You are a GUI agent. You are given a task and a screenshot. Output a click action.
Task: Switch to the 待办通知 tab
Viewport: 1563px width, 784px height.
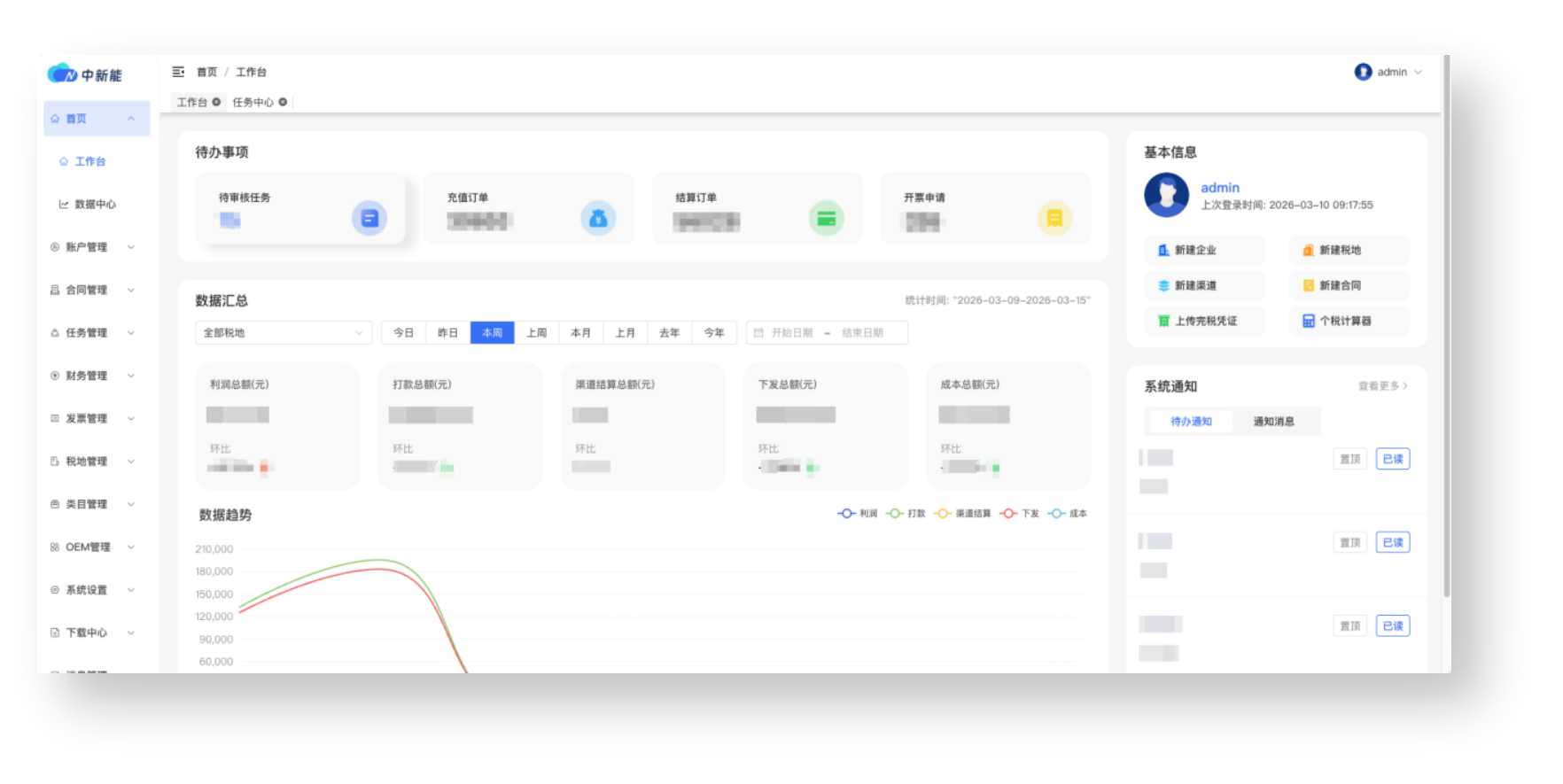1190,422
